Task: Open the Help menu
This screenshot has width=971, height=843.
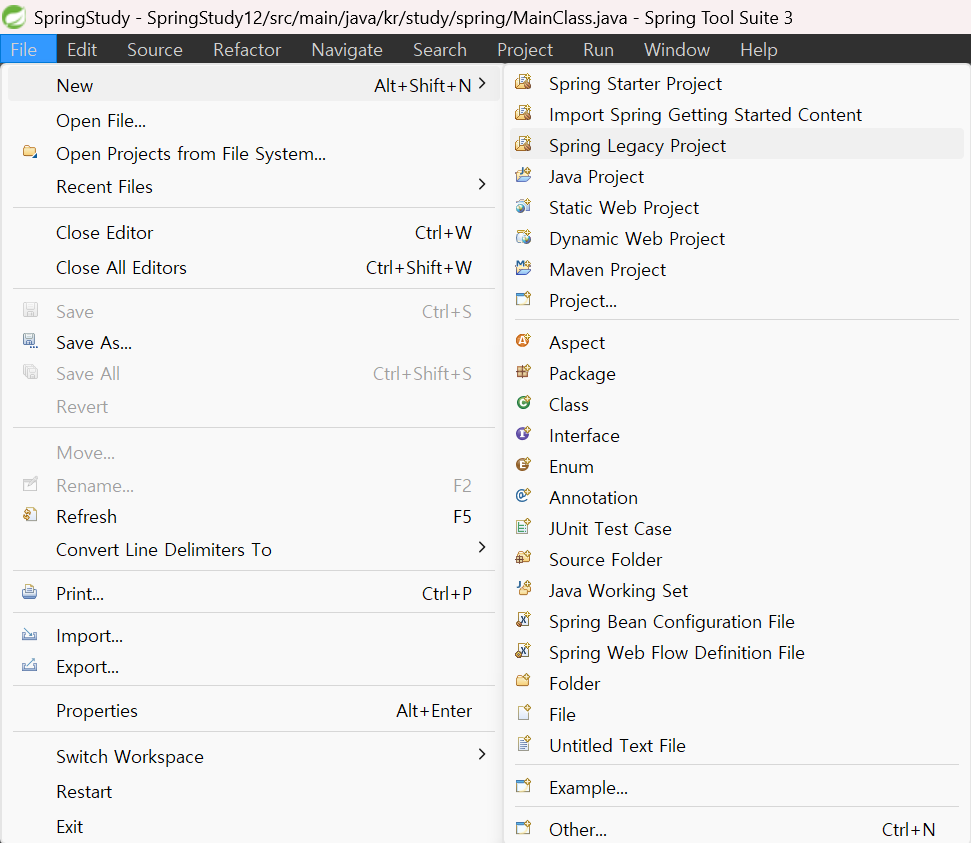Action: [x=759, y=50]
